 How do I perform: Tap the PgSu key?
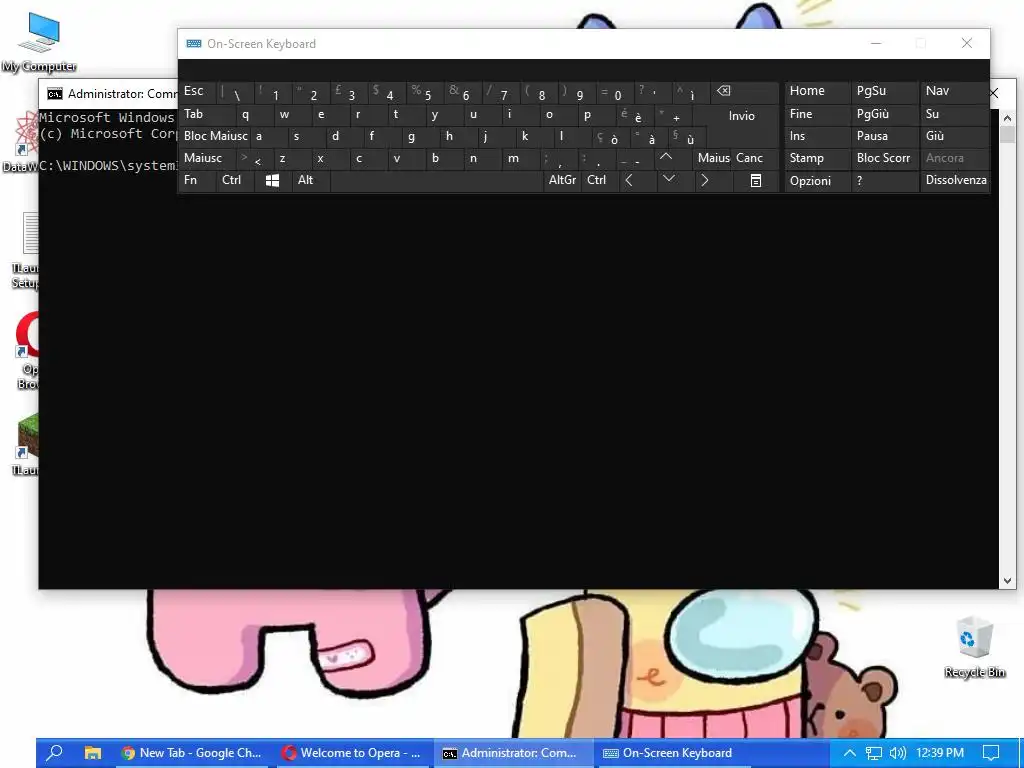click(x=884, y=91)
